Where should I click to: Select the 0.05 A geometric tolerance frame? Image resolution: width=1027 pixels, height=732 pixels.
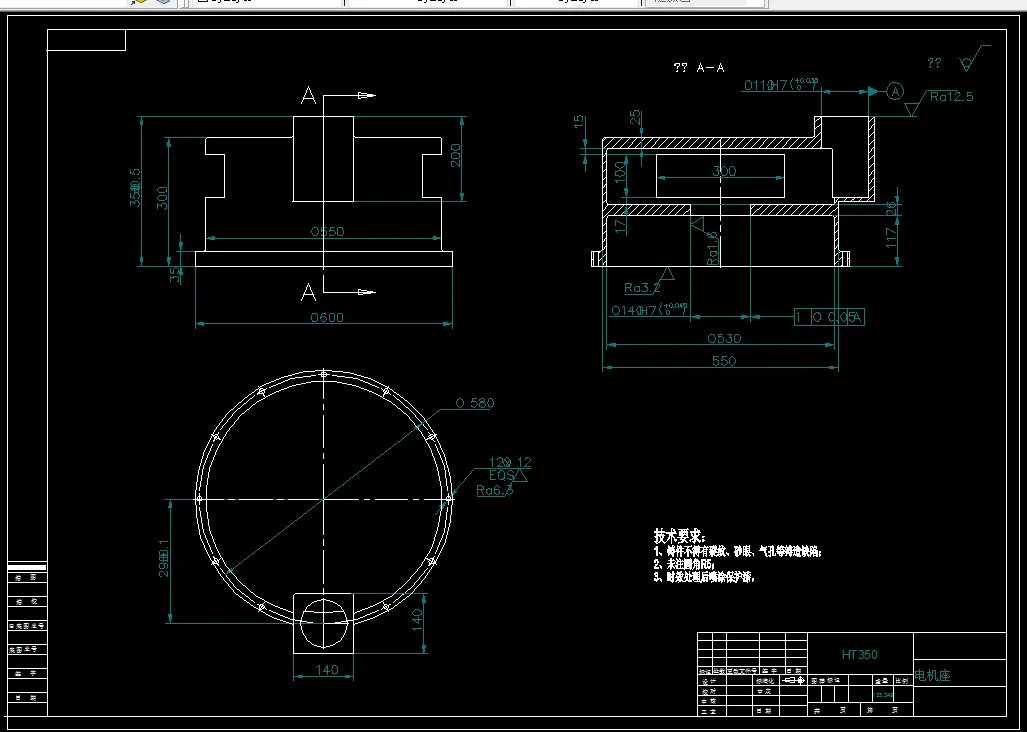(x=830, y=318)
